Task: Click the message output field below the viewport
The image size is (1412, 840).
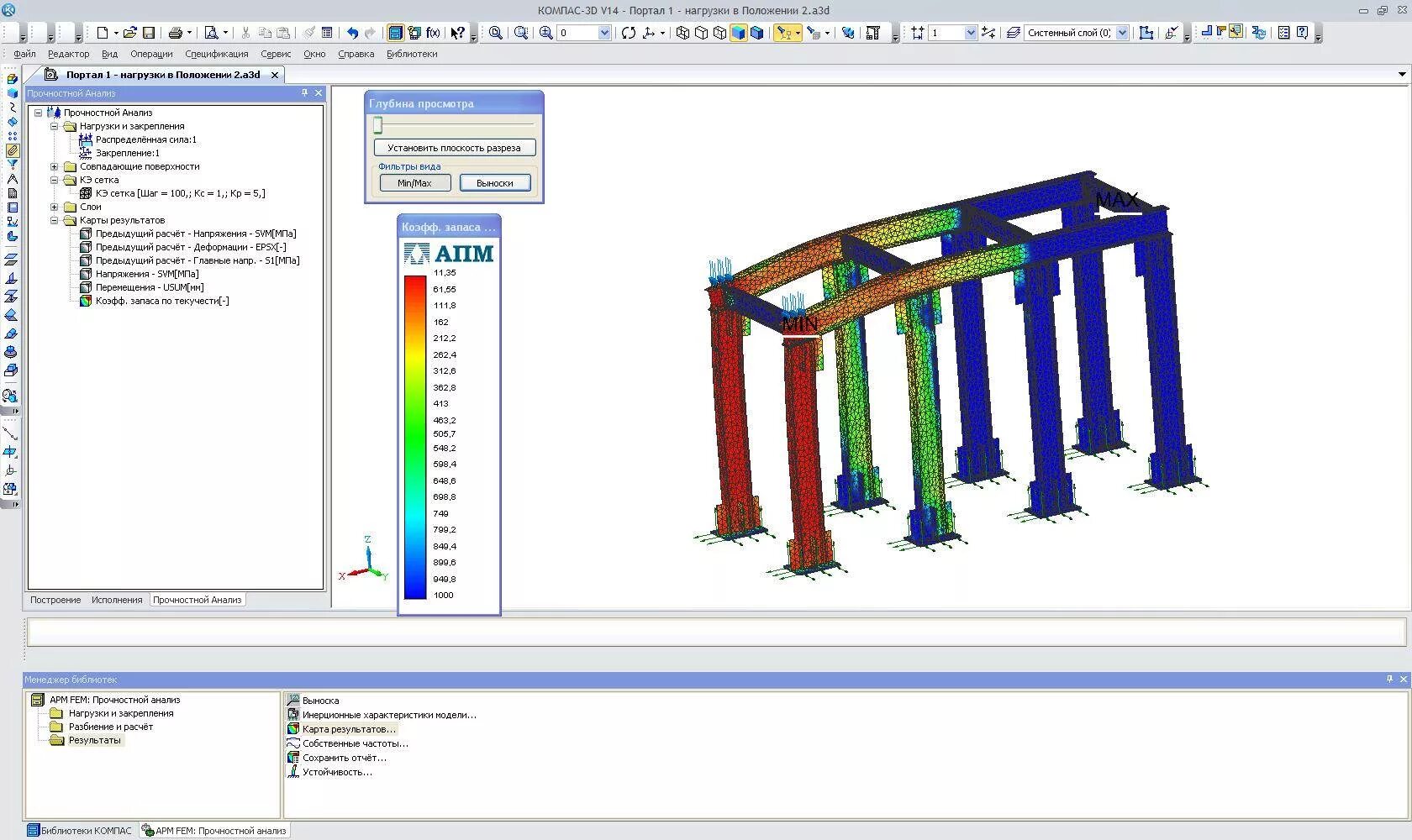Action: click(716, 632)
